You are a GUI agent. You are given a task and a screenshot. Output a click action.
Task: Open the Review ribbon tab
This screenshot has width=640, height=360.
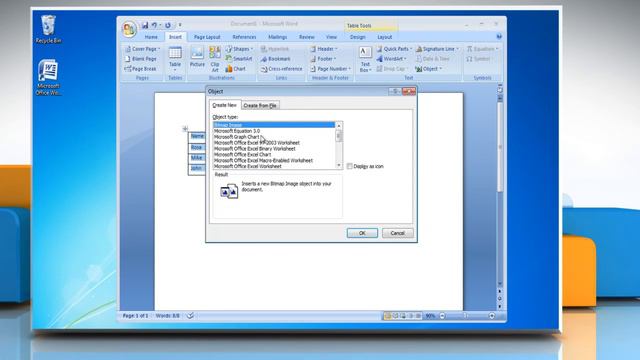[307, 37]
